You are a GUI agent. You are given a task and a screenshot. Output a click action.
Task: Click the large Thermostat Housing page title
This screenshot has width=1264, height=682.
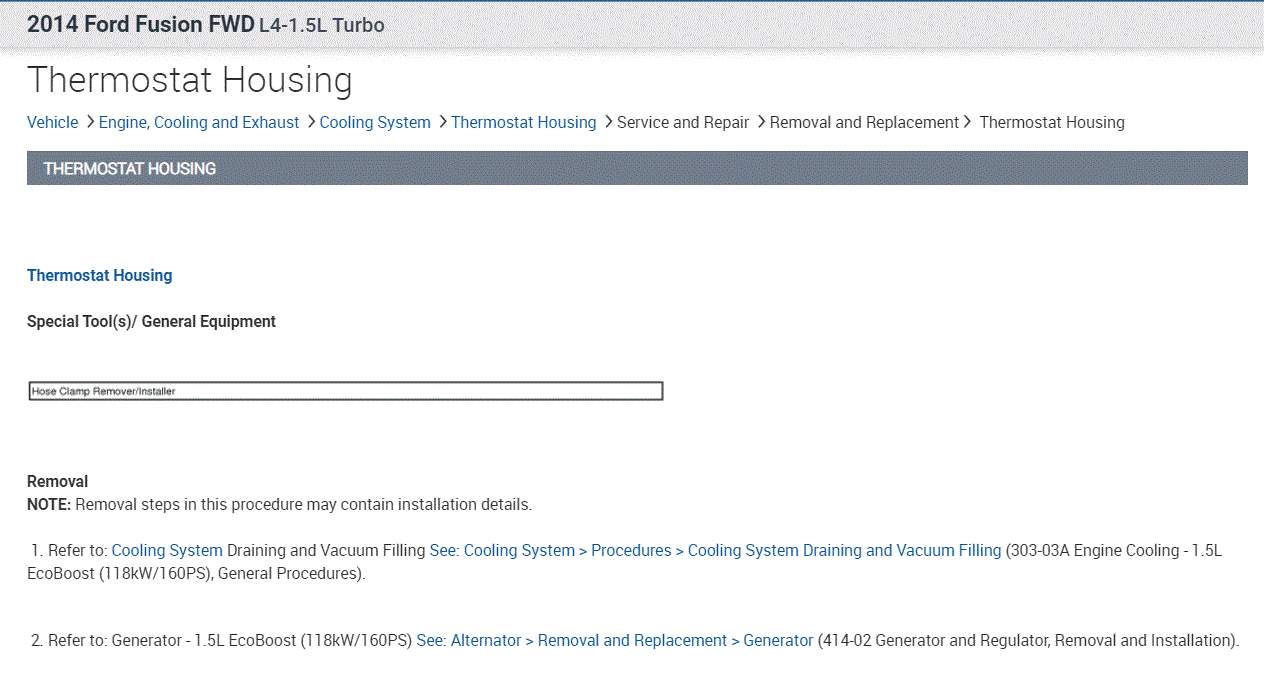coord(190,80)
